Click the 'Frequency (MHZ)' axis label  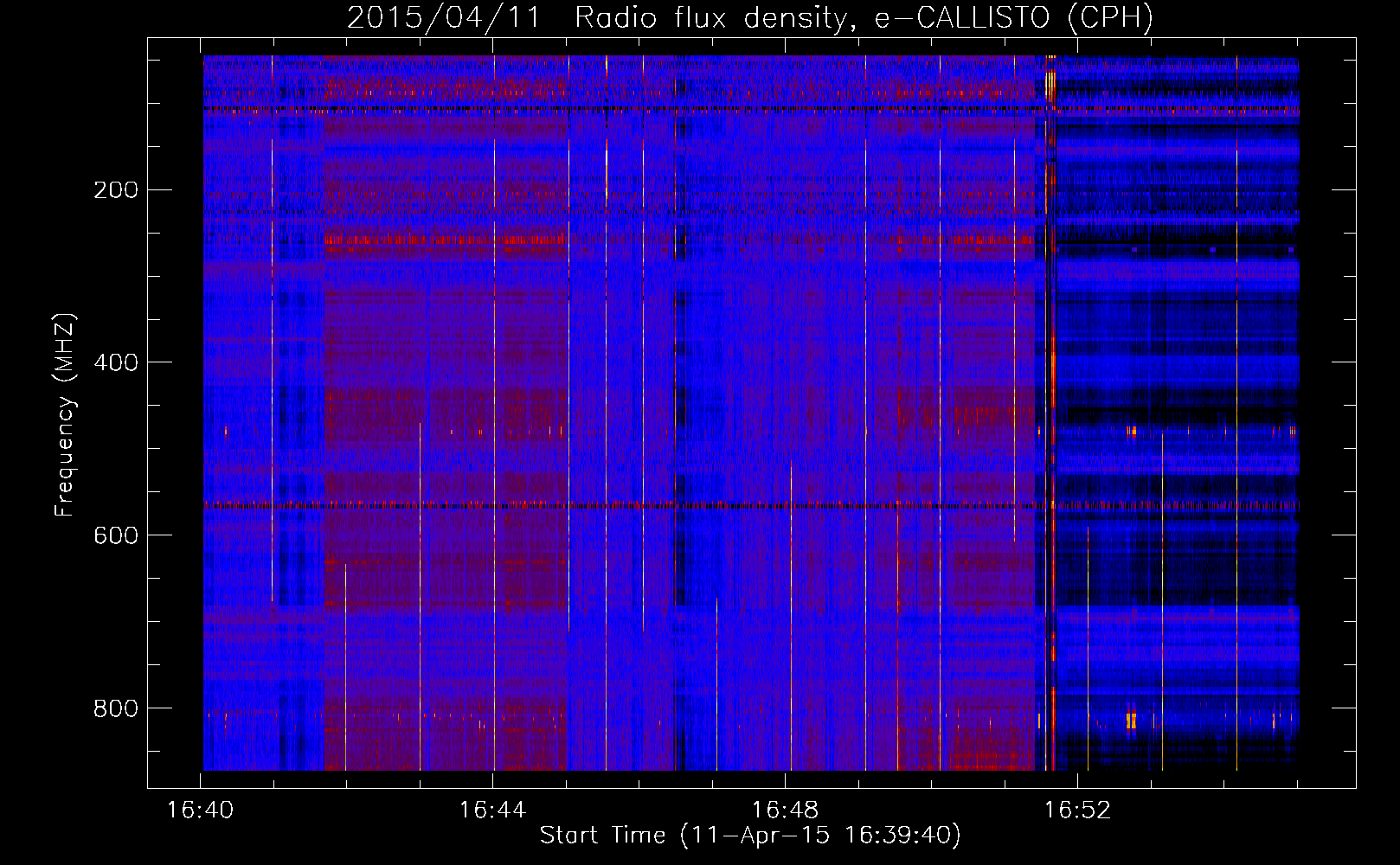coord(65,414)
